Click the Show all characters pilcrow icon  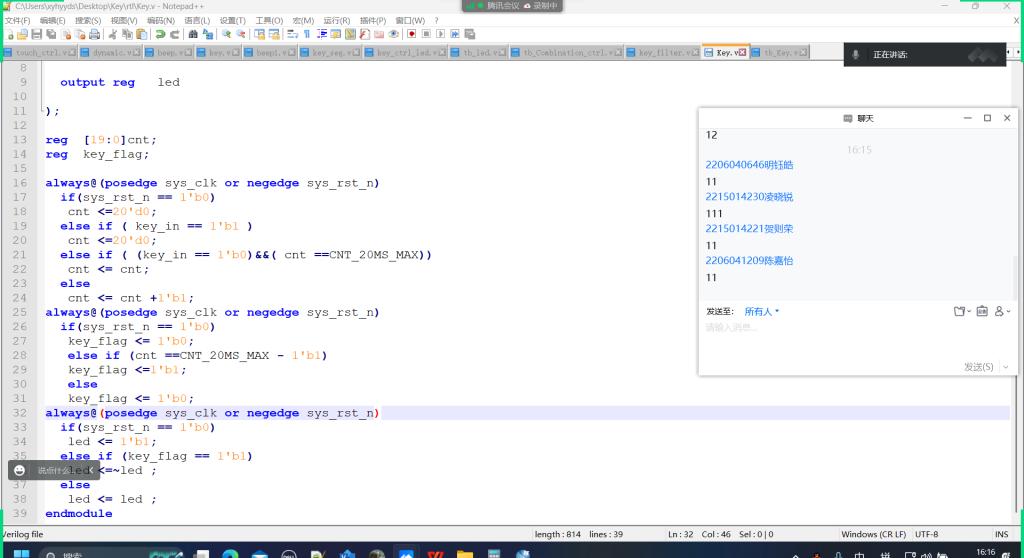[x=307, y=34]
